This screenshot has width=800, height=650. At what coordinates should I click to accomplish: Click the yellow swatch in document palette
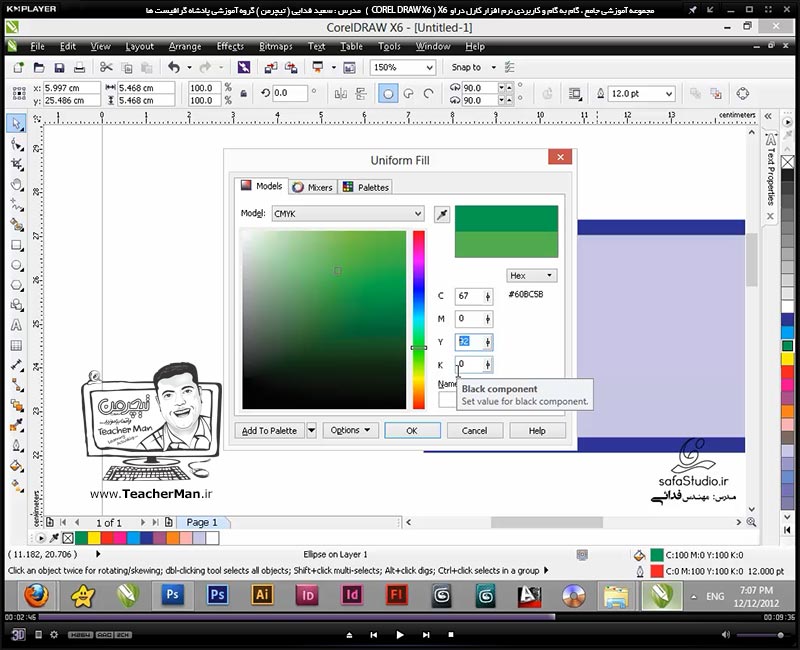click(94, 537)
